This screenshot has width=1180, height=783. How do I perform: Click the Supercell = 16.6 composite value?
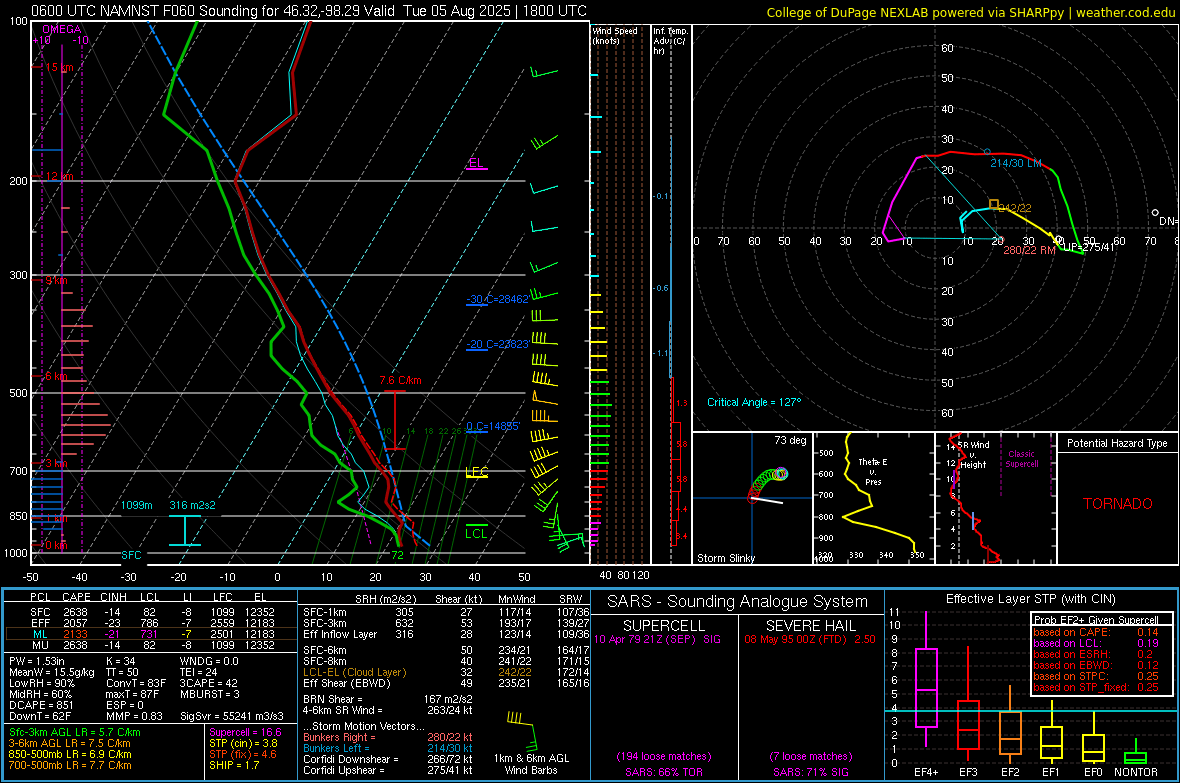245,732
